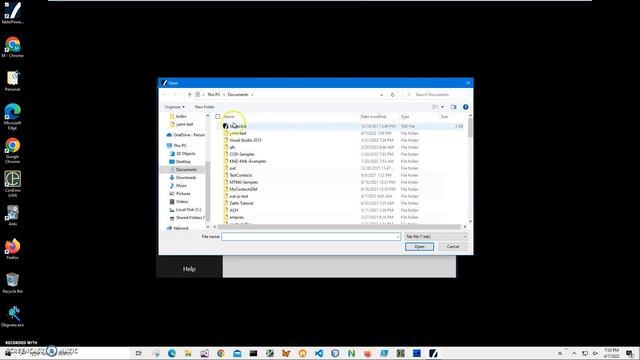Click the Open button
The image size is (640, 360).
click(x=419, y=247)
